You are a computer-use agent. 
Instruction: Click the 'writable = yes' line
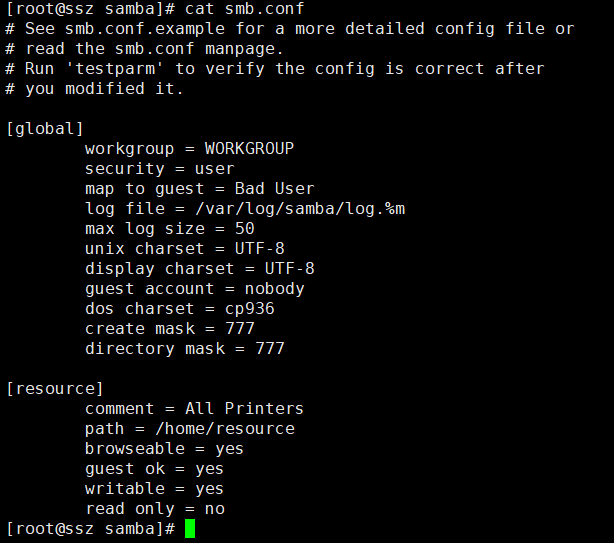point(154,489)
